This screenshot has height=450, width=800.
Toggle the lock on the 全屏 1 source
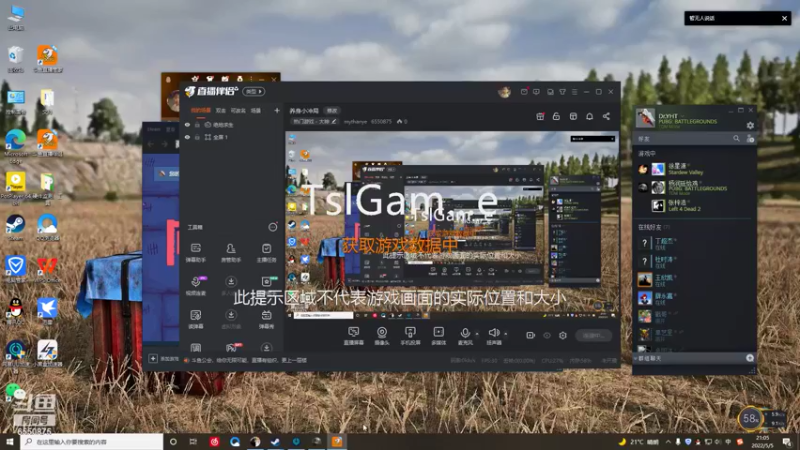pos(197,137)
